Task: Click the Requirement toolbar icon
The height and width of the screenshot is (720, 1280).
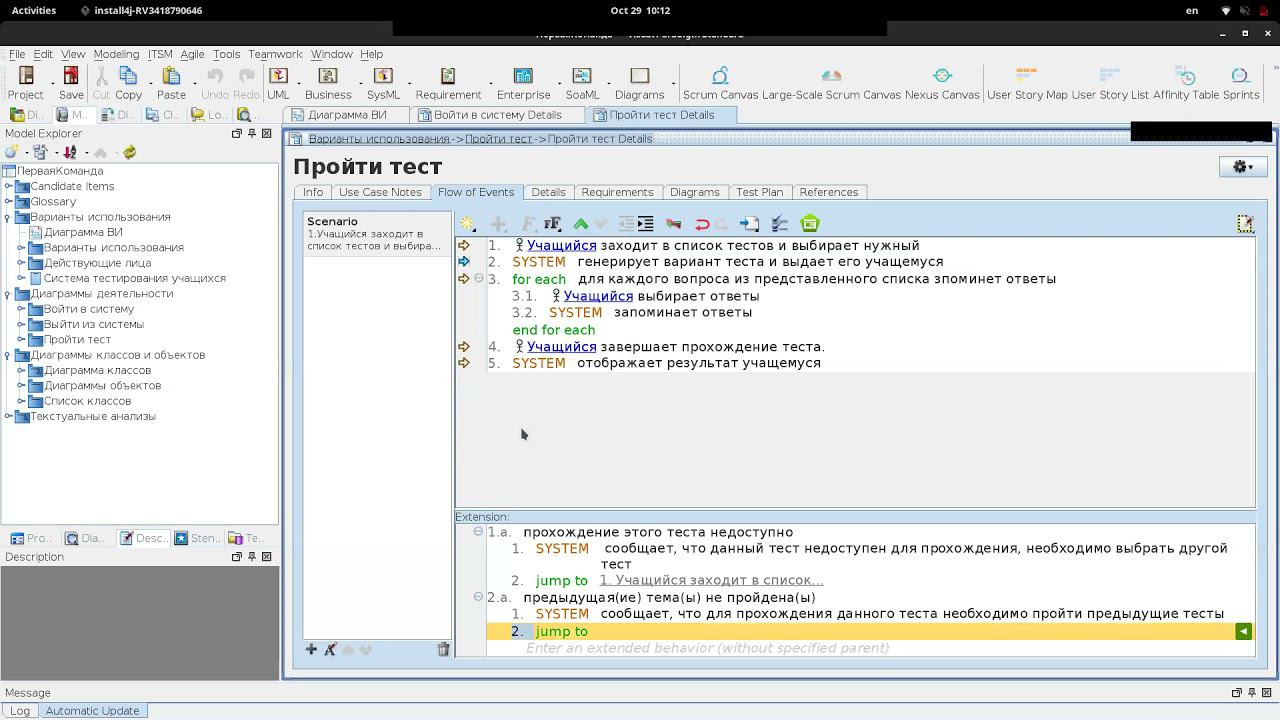Action: pos(448,76)
